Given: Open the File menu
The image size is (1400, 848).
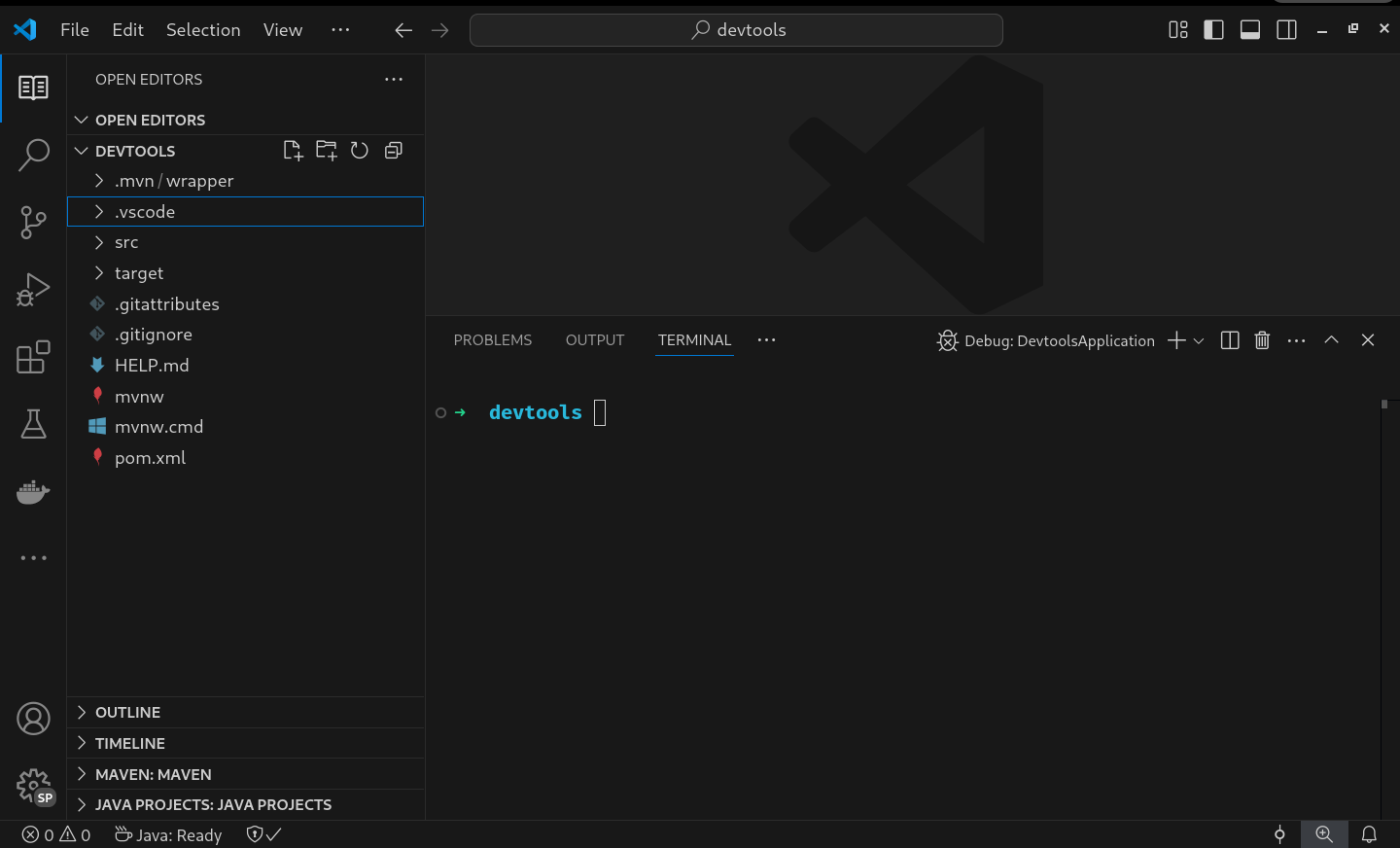Looking at the screenshot, I should coord(75,30).
